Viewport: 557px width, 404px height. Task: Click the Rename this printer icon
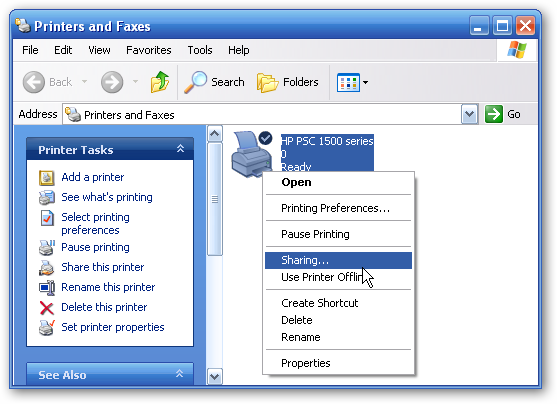coord(47,287)
